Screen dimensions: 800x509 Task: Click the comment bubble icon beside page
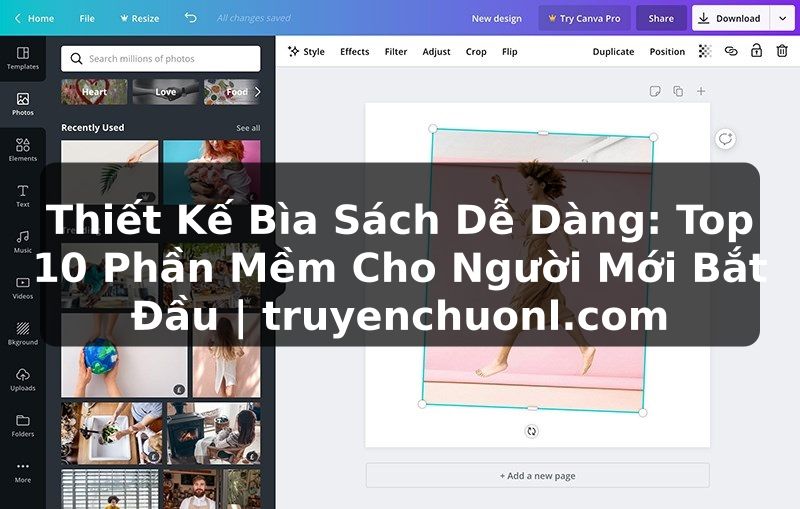click(725, 139)
